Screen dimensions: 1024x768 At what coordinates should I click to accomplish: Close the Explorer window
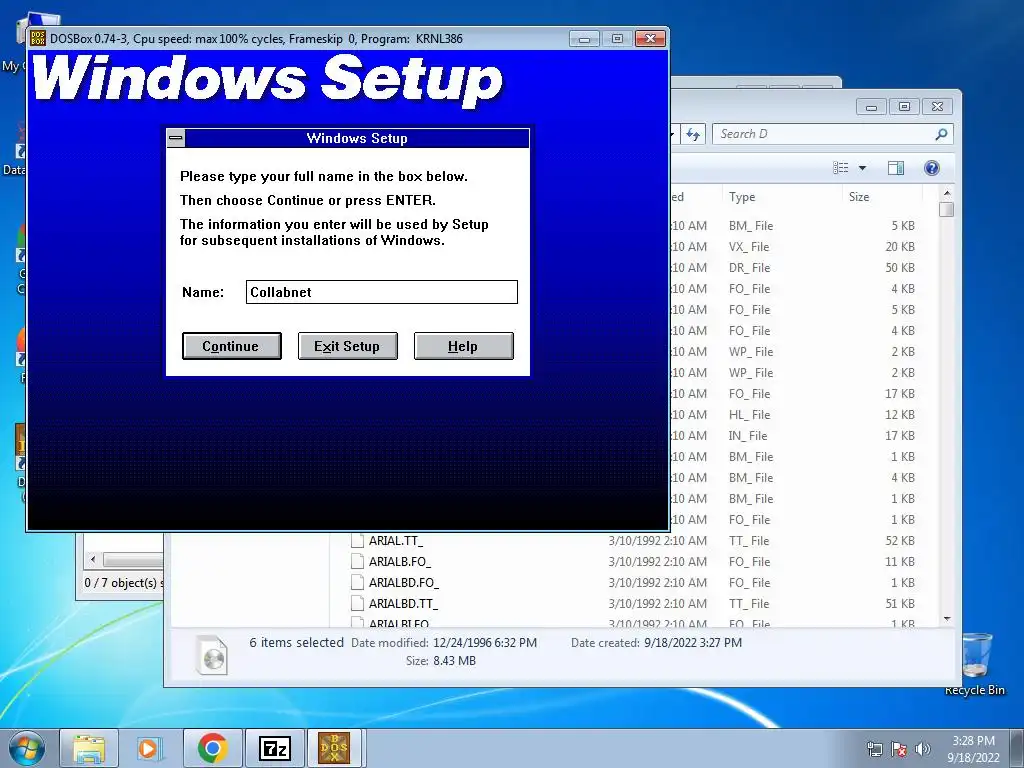click(937, 106)
